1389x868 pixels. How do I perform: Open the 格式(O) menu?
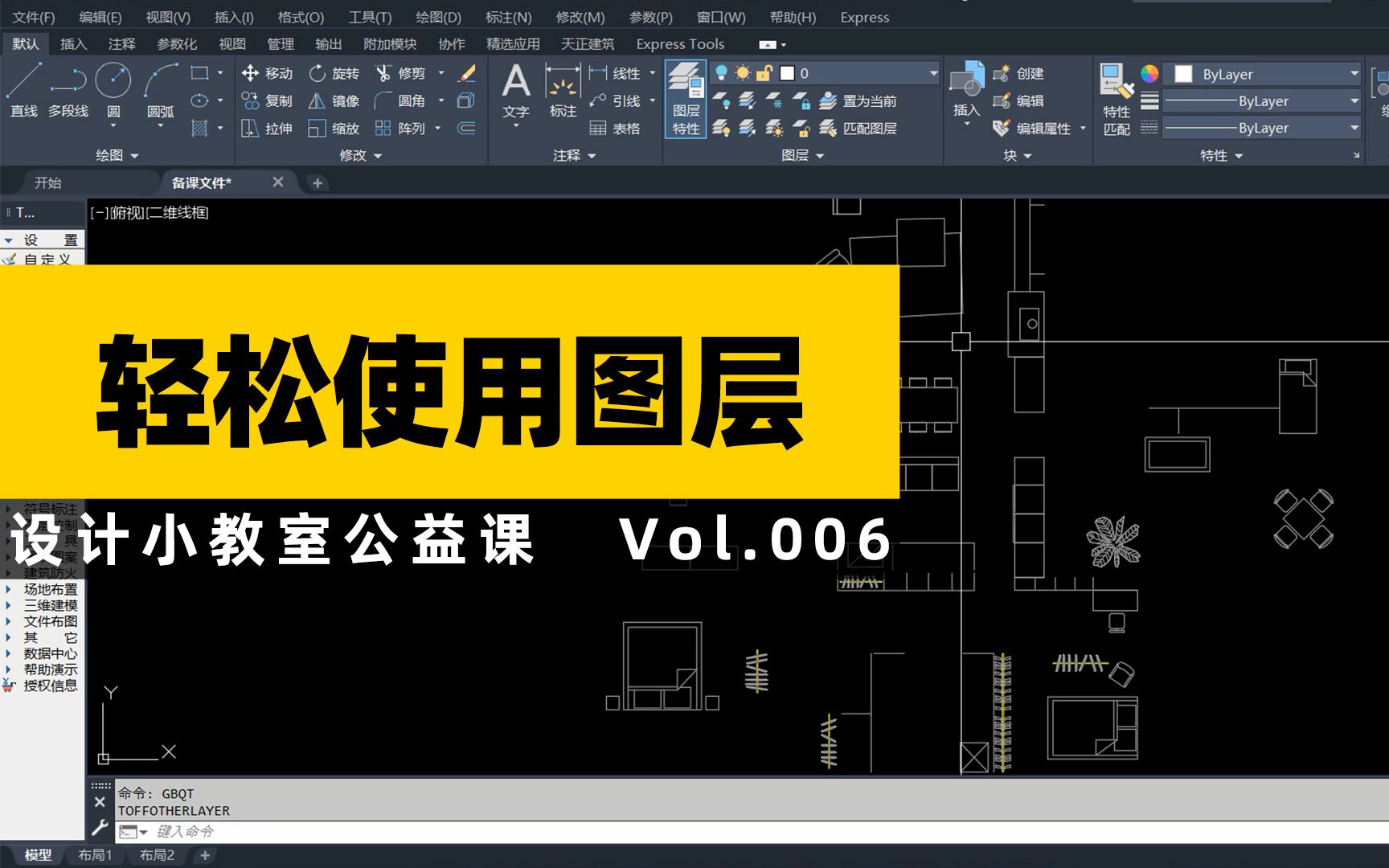tap(301, 17)
